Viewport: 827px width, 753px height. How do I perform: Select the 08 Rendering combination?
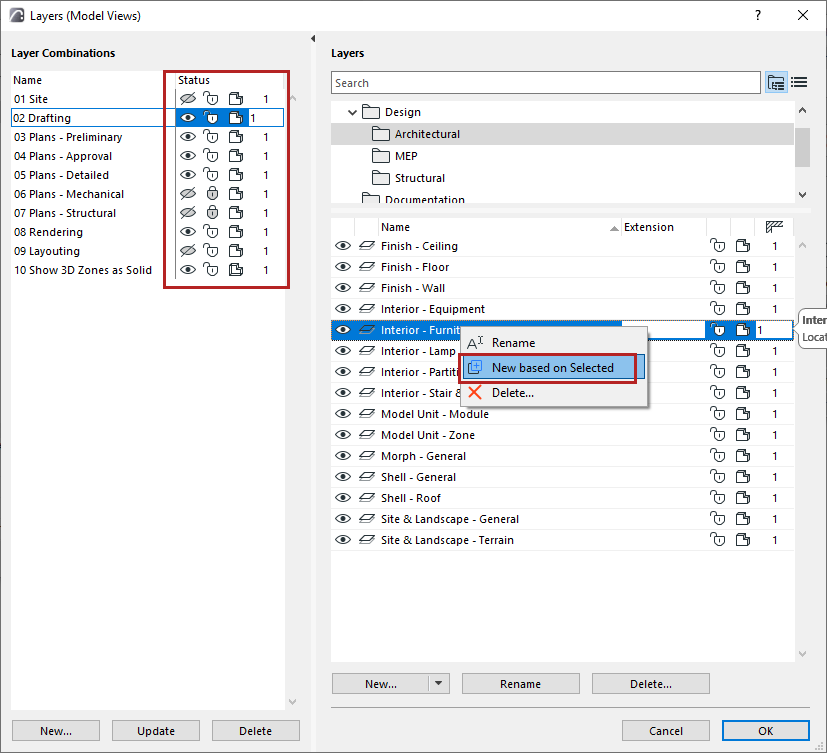tap(148, 231)
